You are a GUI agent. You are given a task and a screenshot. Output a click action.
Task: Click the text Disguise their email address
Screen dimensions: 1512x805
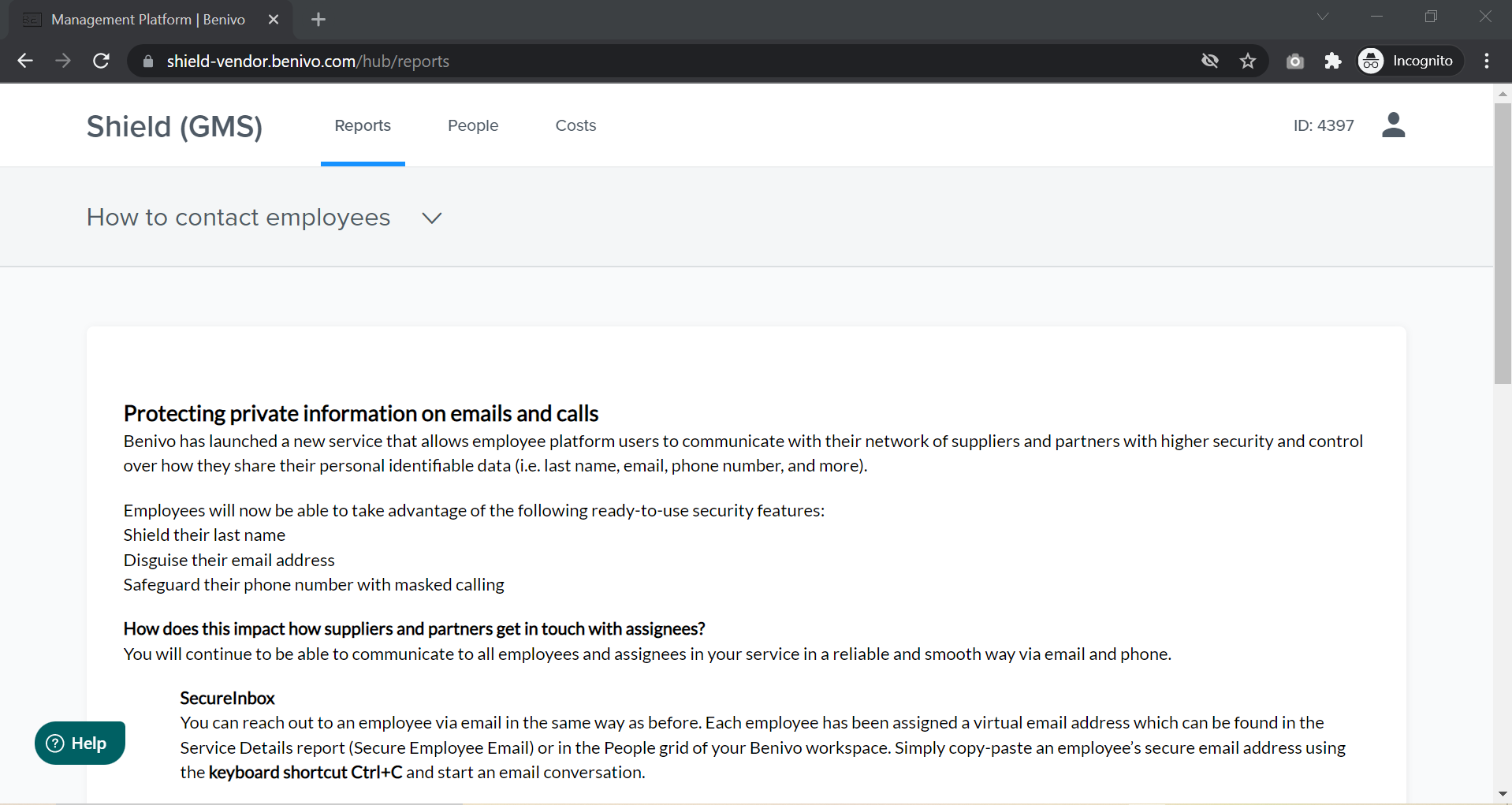pyautogui.click(x=229, y=560)
